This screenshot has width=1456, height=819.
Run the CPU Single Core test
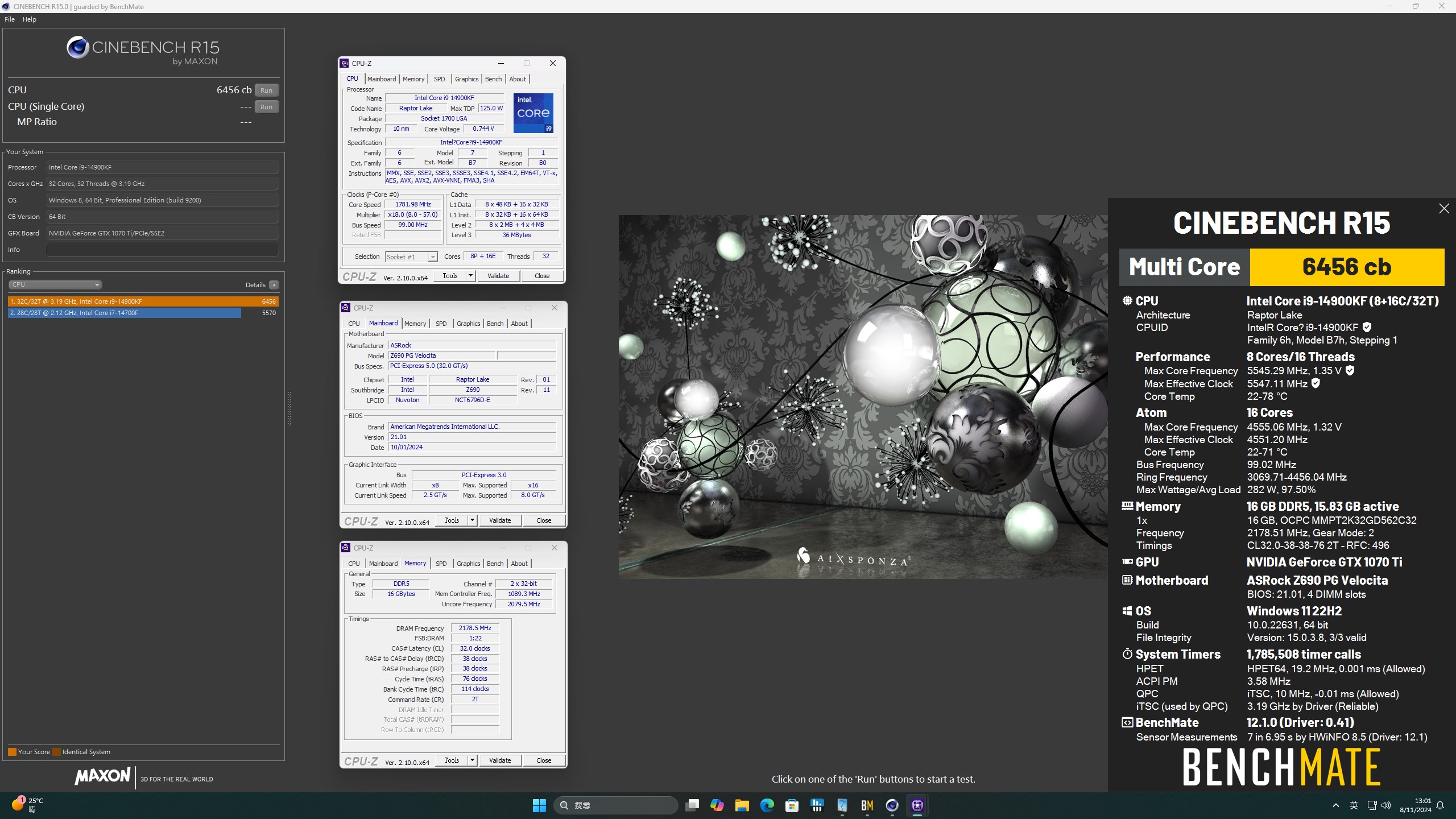(x=266, y=107)
